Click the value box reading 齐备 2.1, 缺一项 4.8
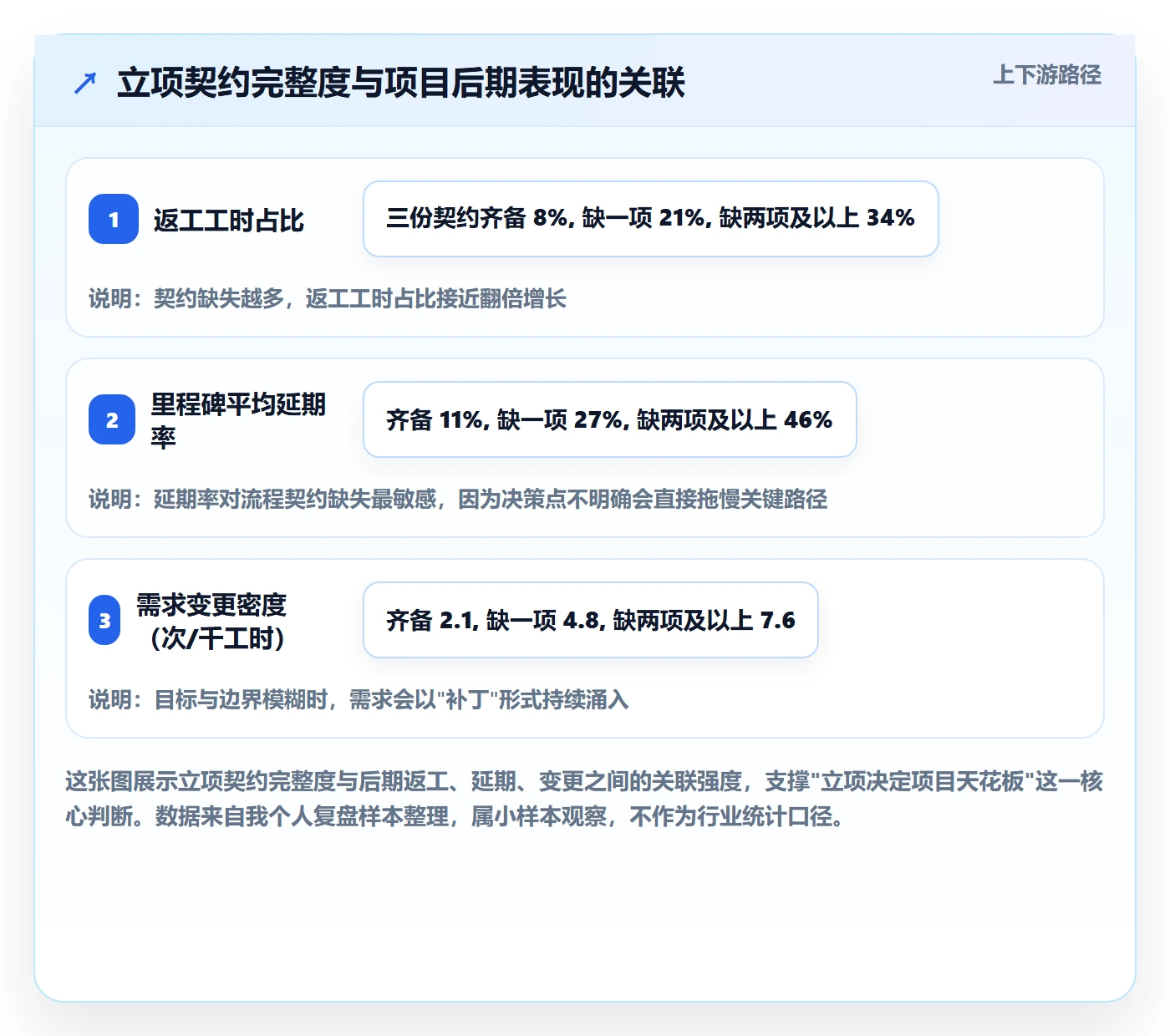This screenshot has width=1170, height=1036. 591,620
